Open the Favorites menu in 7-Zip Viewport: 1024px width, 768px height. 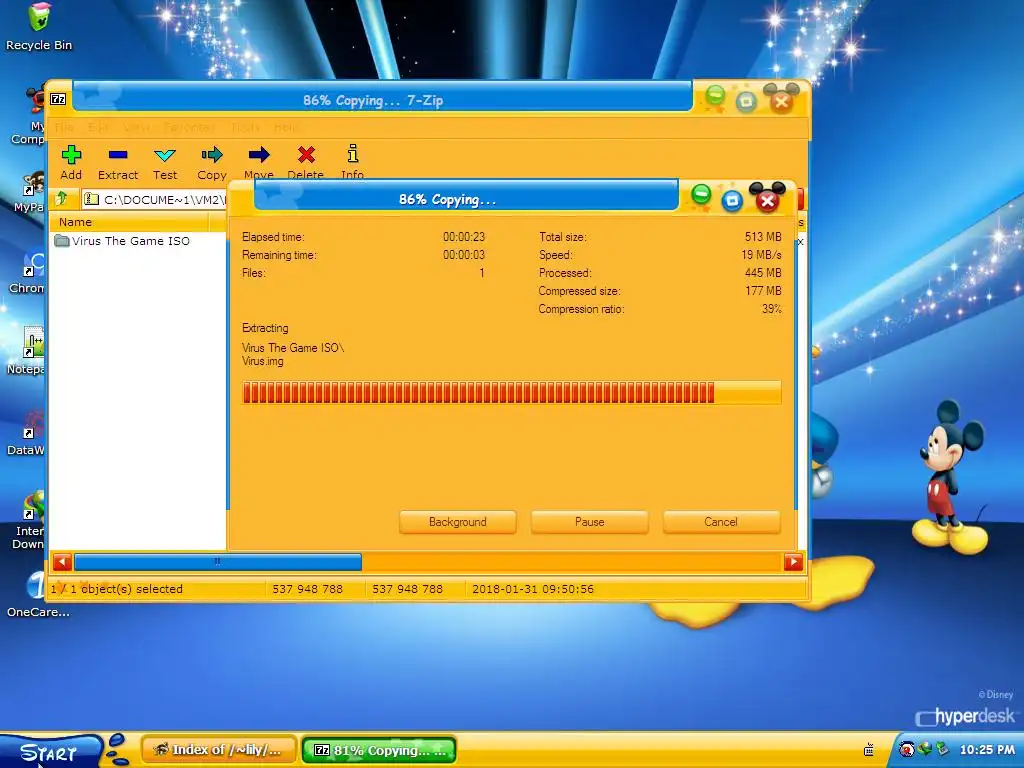[x=189, y=127]
